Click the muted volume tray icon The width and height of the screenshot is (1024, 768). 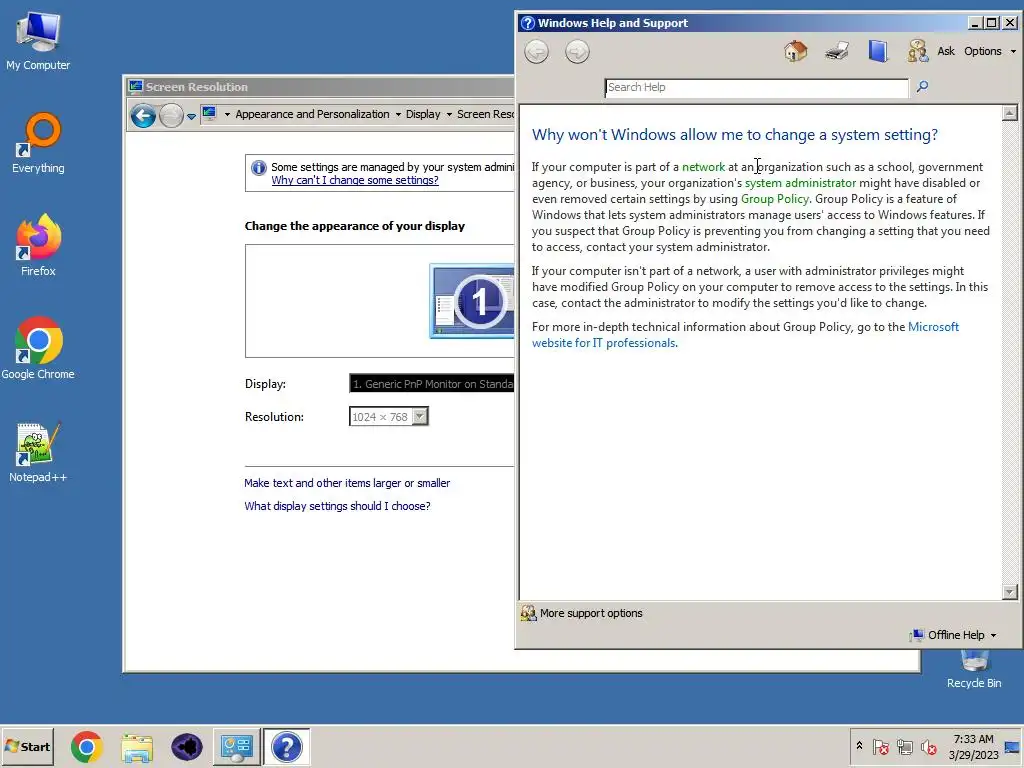(x=928, y=746)
